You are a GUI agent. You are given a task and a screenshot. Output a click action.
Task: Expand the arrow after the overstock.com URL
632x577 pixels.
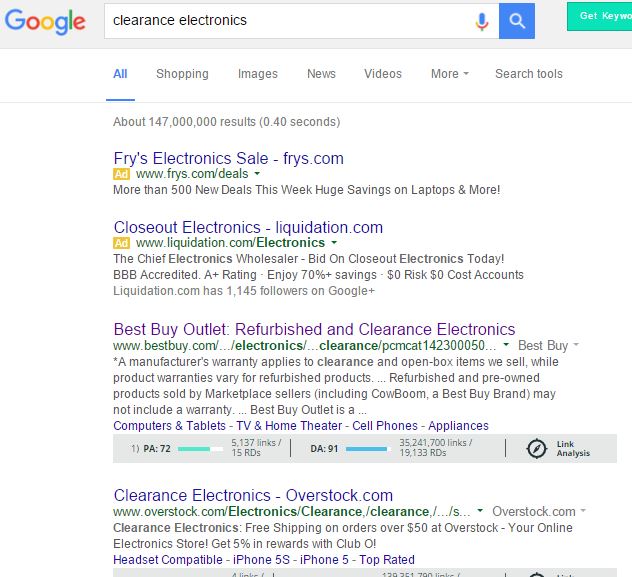[480, 511]
